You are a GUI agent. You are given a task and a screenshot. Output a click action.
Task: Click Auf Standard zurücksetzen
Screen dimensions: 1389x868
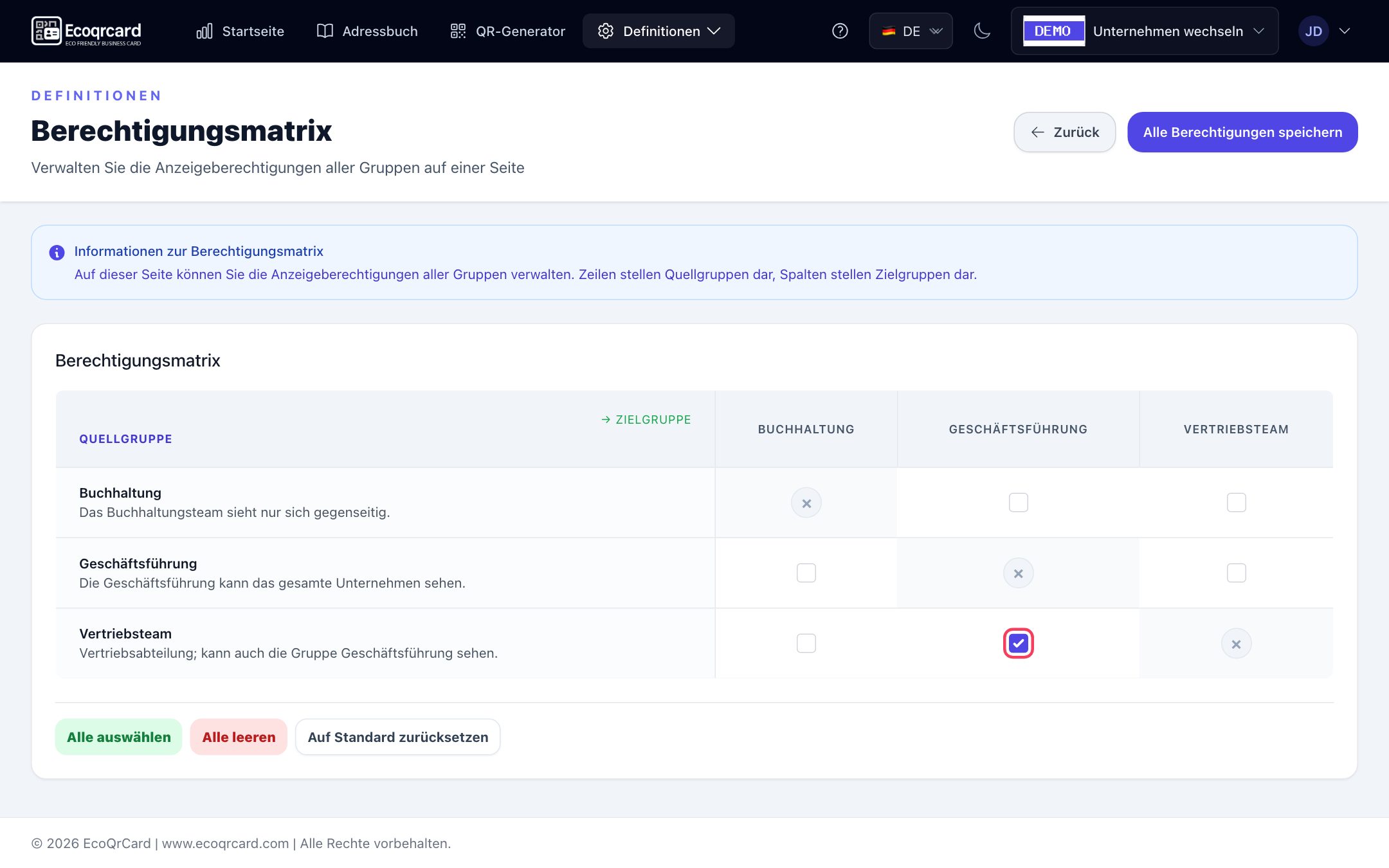397,737
